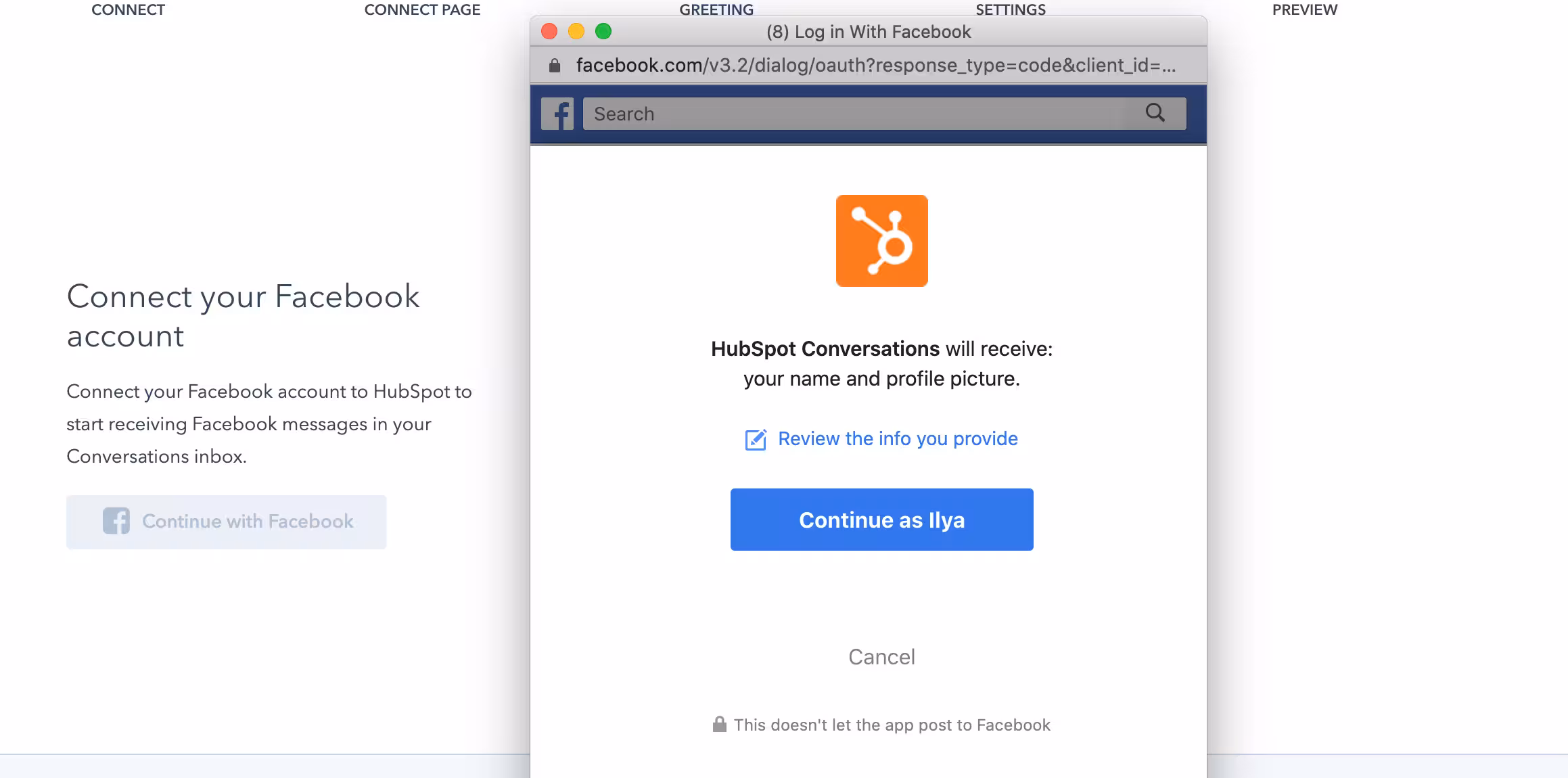The height and width of the screenshot is (778, 1568).
Task: Maximize the Facebook login window
Action: 603,32
